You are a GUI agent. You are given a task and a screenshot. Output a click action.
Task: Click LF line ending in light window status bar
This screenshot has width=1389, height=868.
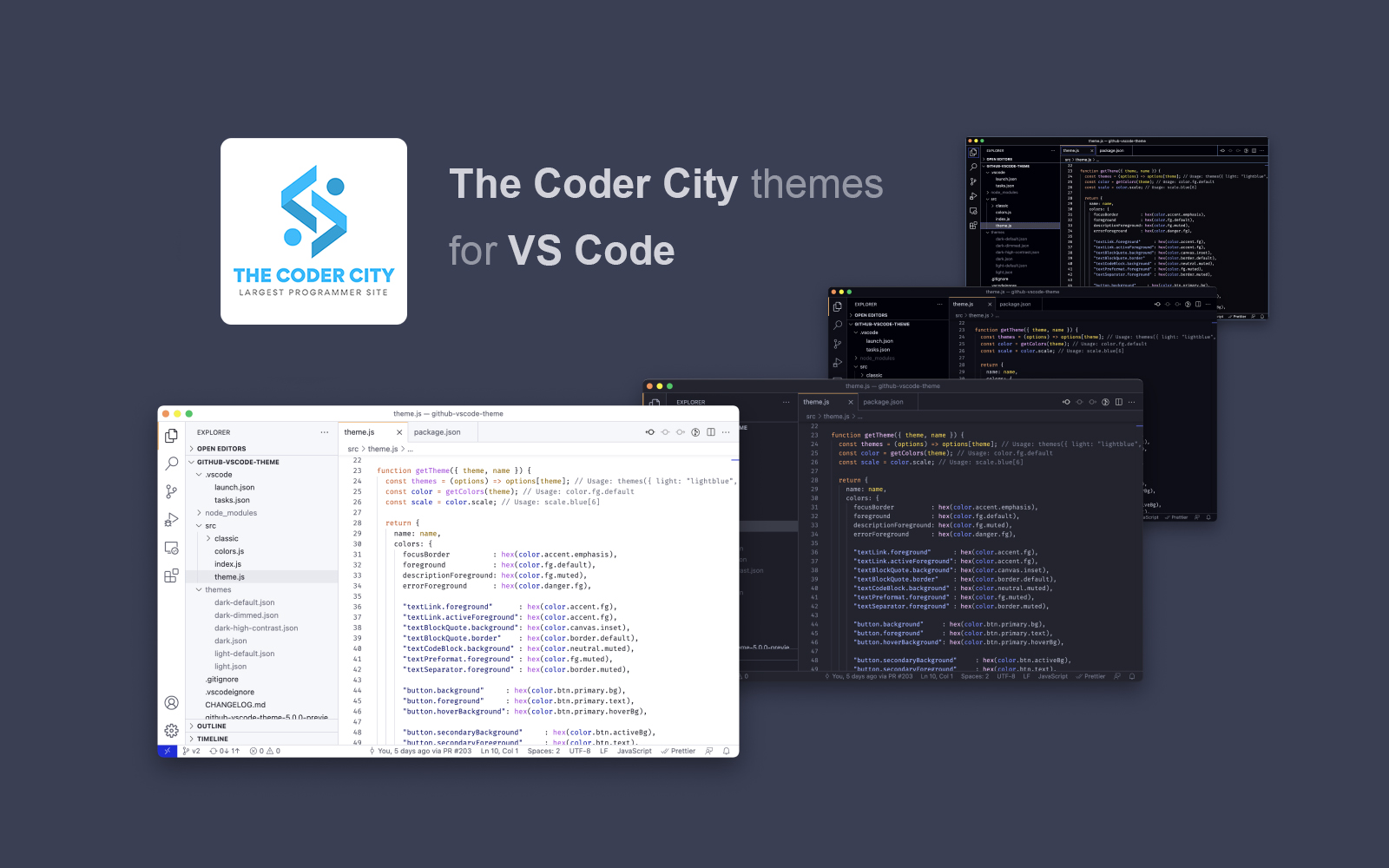pos(604,752)
